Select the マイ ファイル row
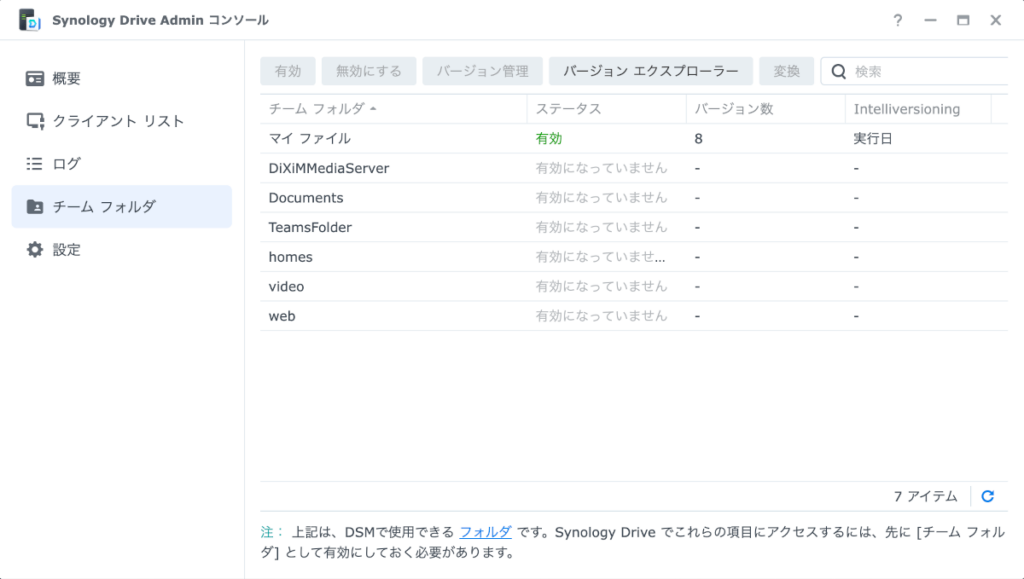The width and height of the screenshot is (1024, 579). tap(634, 138)
